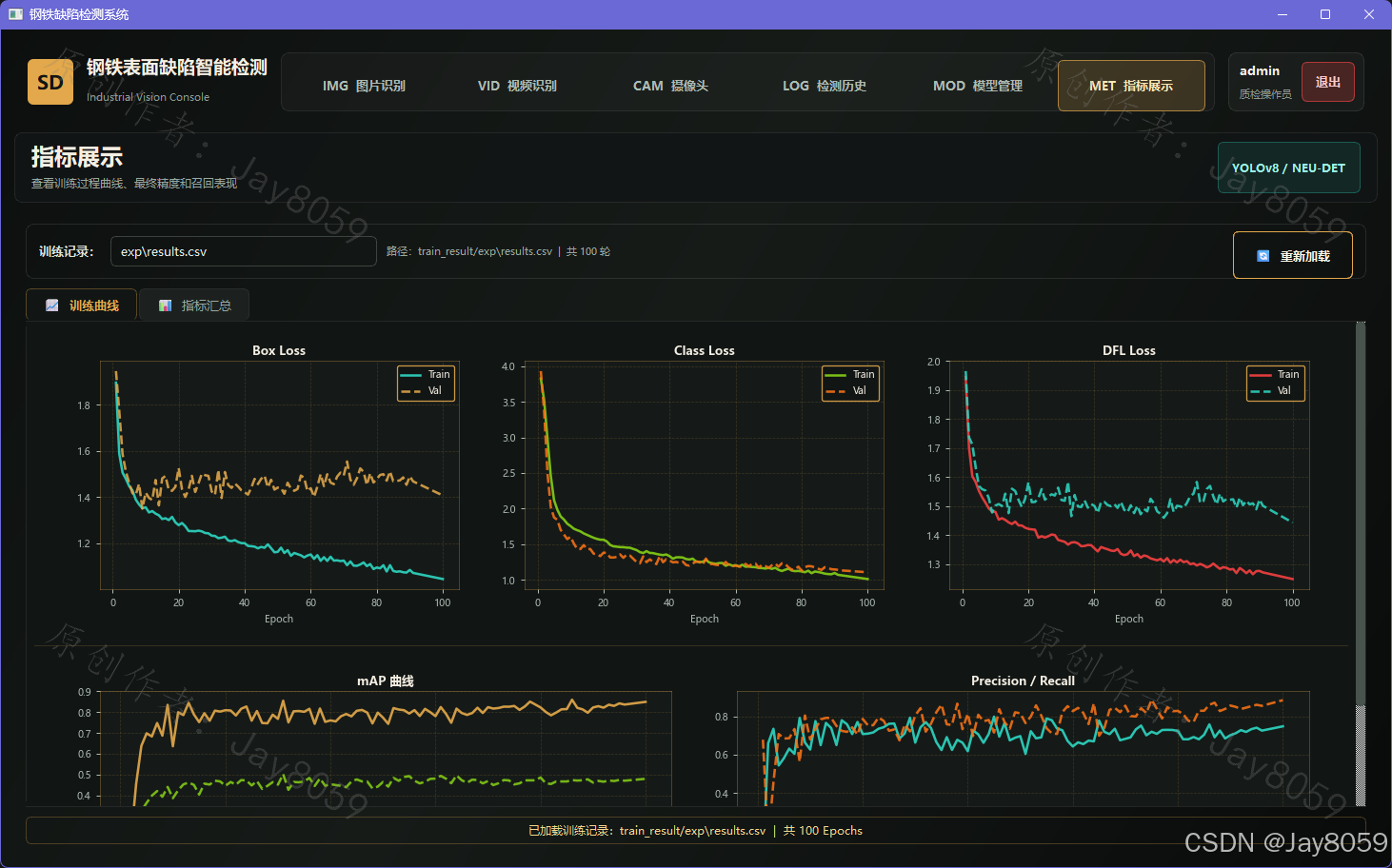
Task: Select MET 指标展示 nav item
Action: 1131,86
